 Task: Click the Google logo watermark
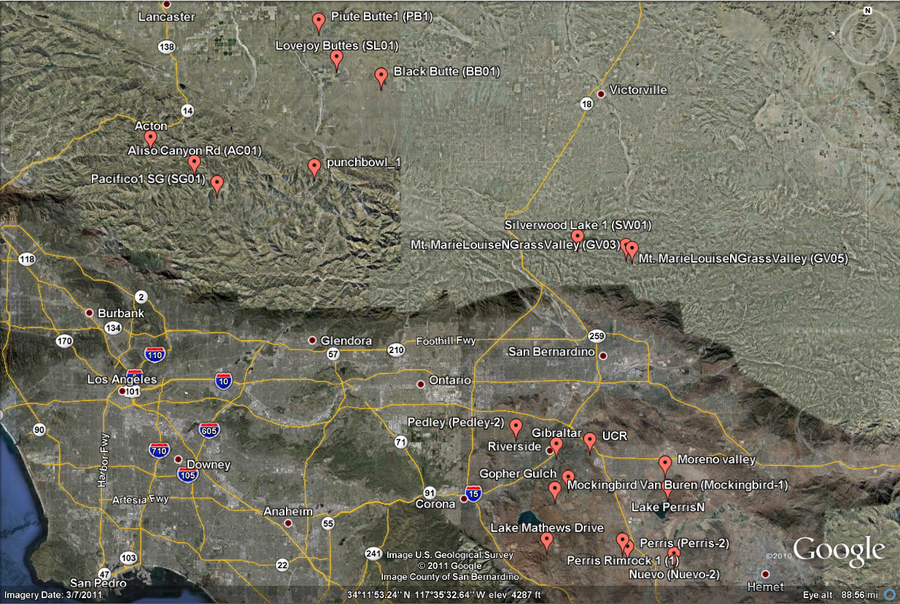(839, 551)
